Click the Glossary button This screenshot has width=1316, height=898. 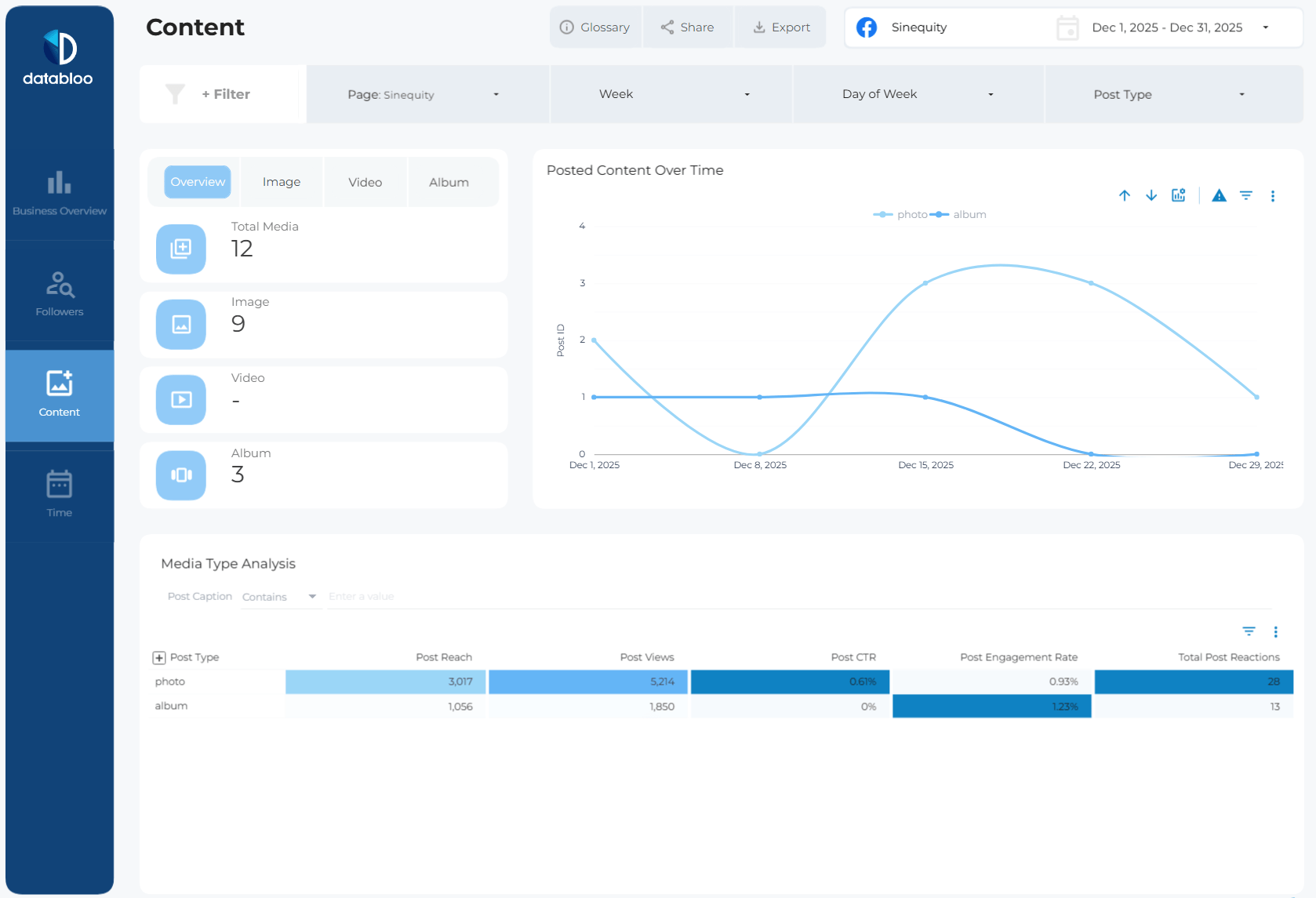[x=595, y=27]
